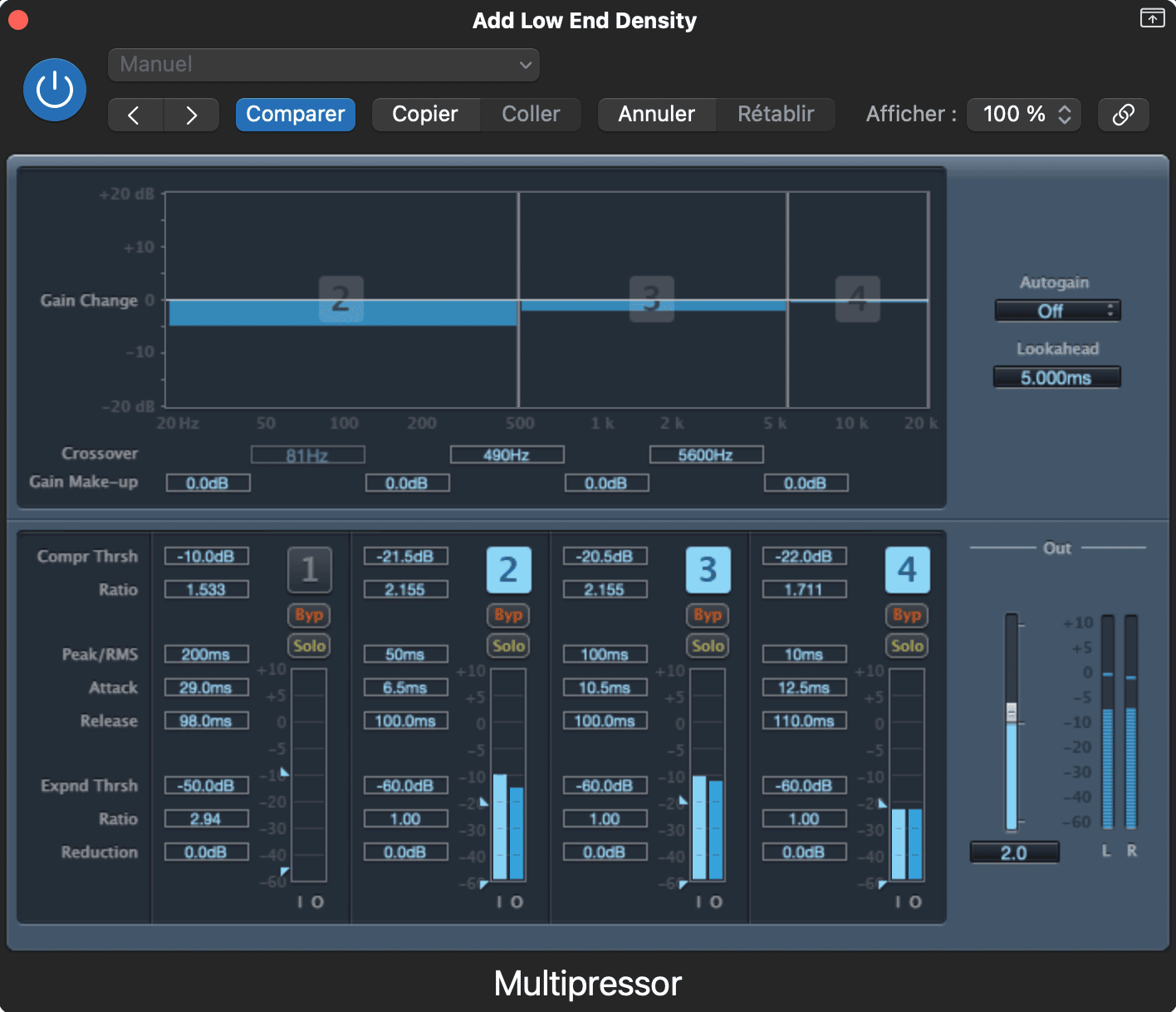
Task: Click band 1 Attack 29.0ms field
Action: [x=206, y=687]
